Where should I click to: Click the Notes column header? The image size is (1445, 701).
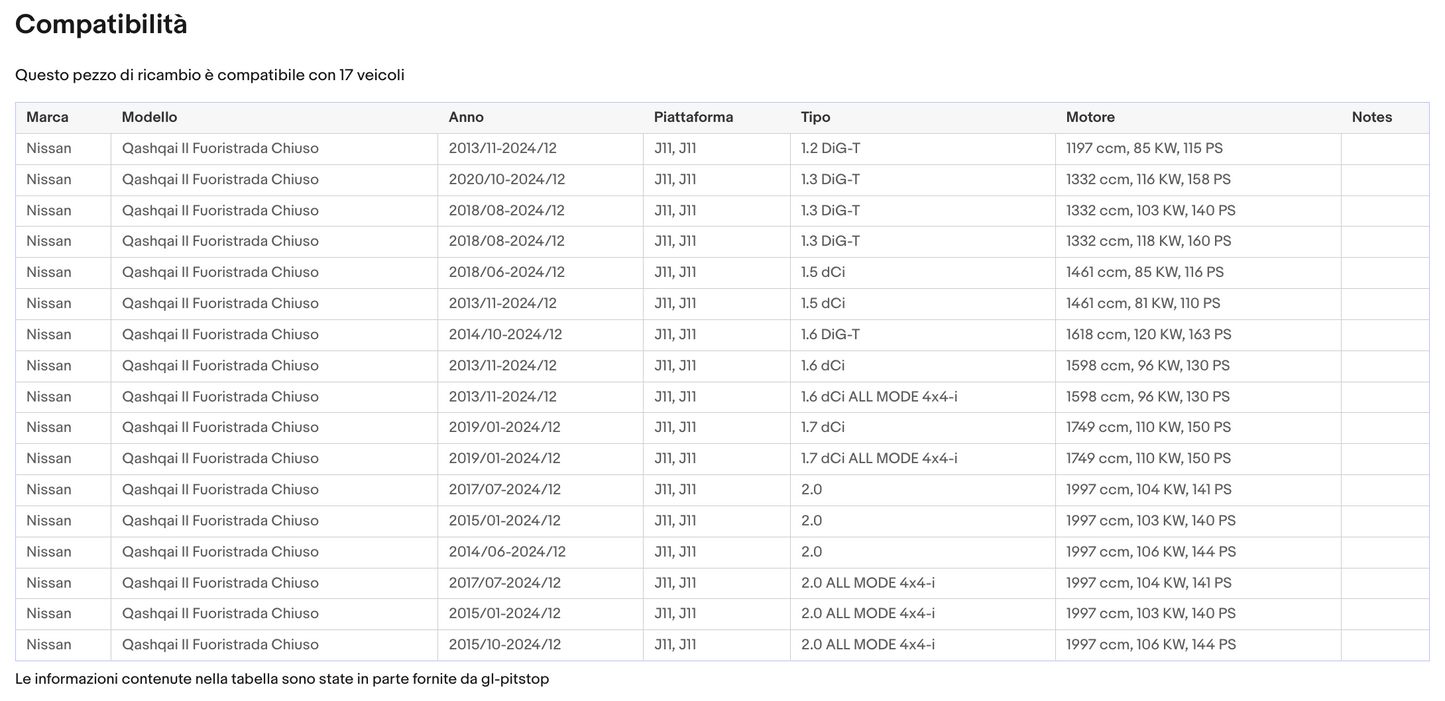click(x=1371, y=117)
